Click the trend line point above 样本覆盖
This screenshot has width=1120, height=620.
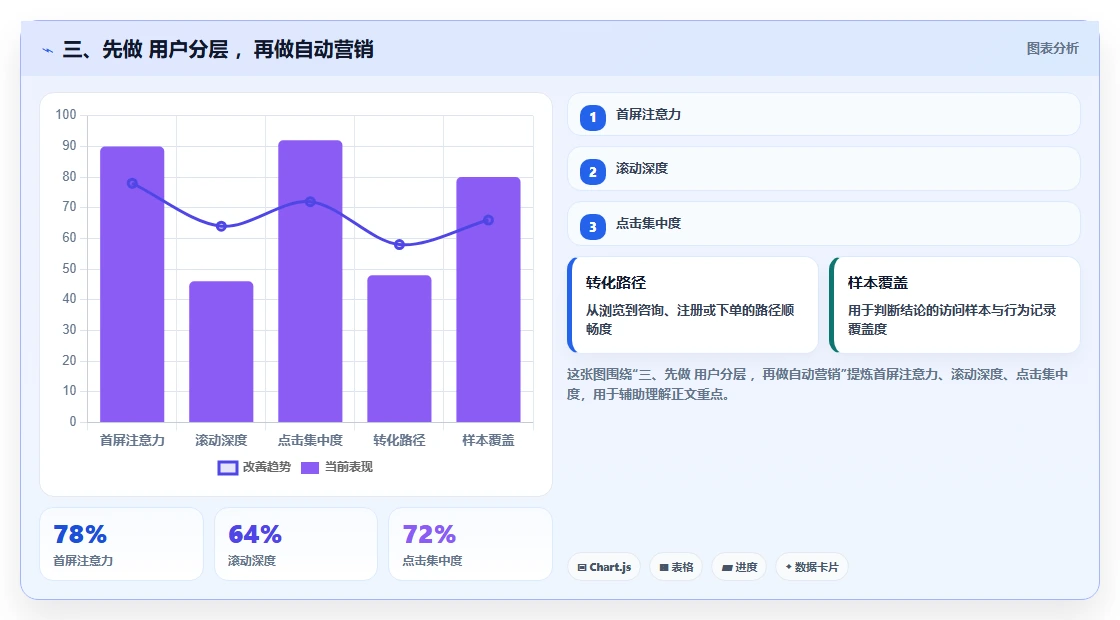click(x=489, y=220)
